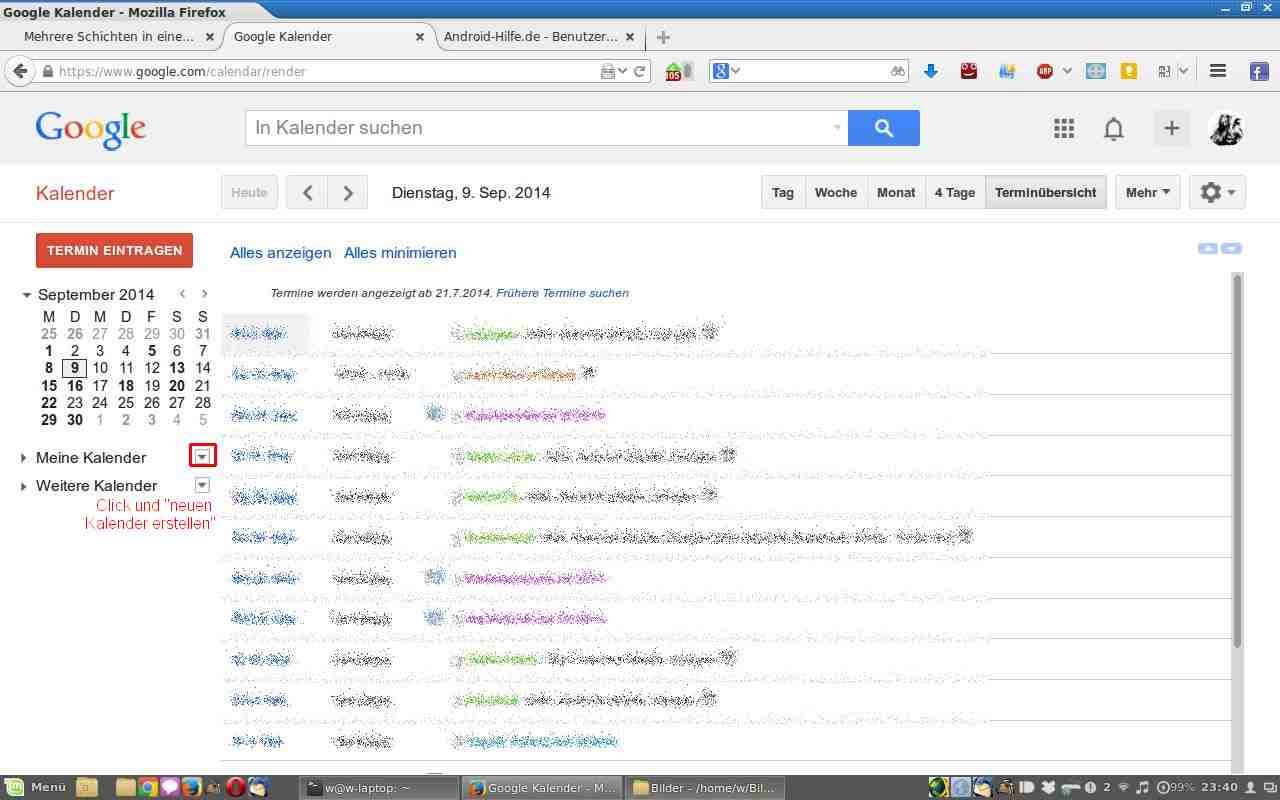Open the Mint Menü launcher
1280x800 pixels.
[36, 787]
